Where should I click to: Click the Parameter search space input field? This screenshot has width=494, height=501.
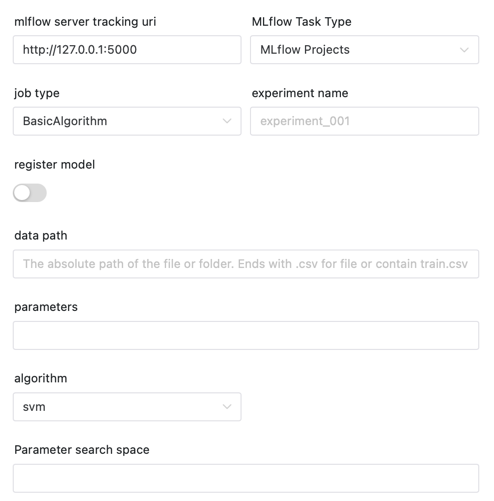pyautogui.click(x=246, y=478)
